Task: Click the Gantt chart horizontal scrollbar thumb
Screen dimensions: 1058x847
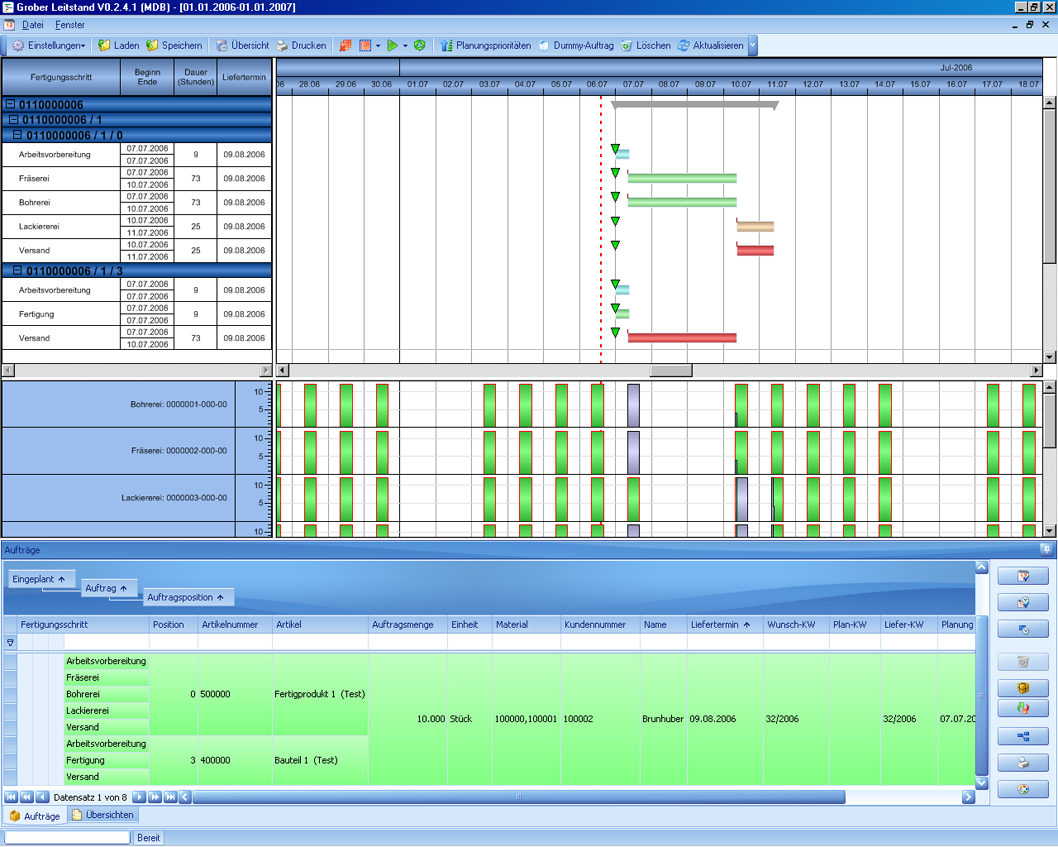Action: (x=670, y=370)
